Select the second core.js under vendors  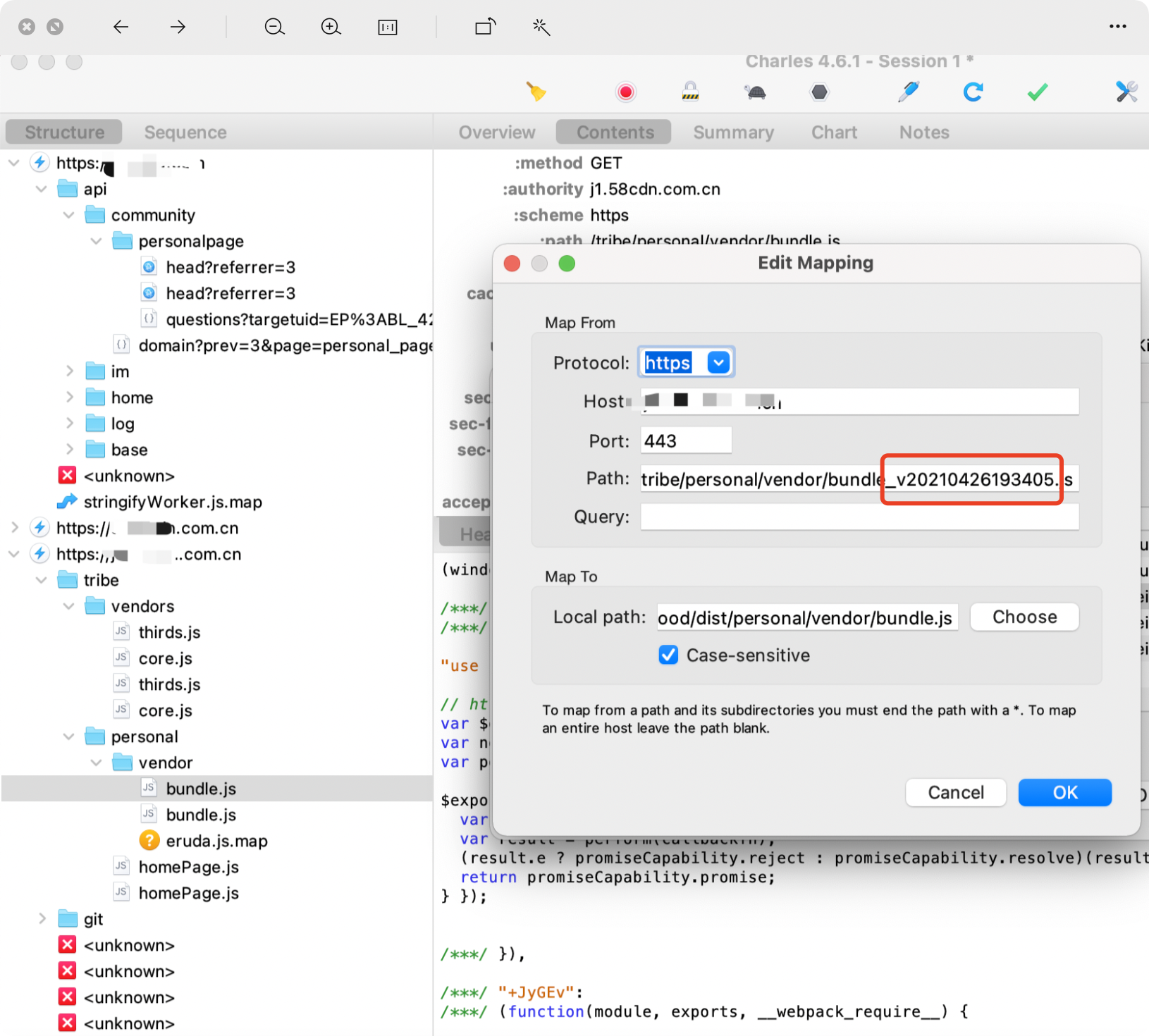165,710
